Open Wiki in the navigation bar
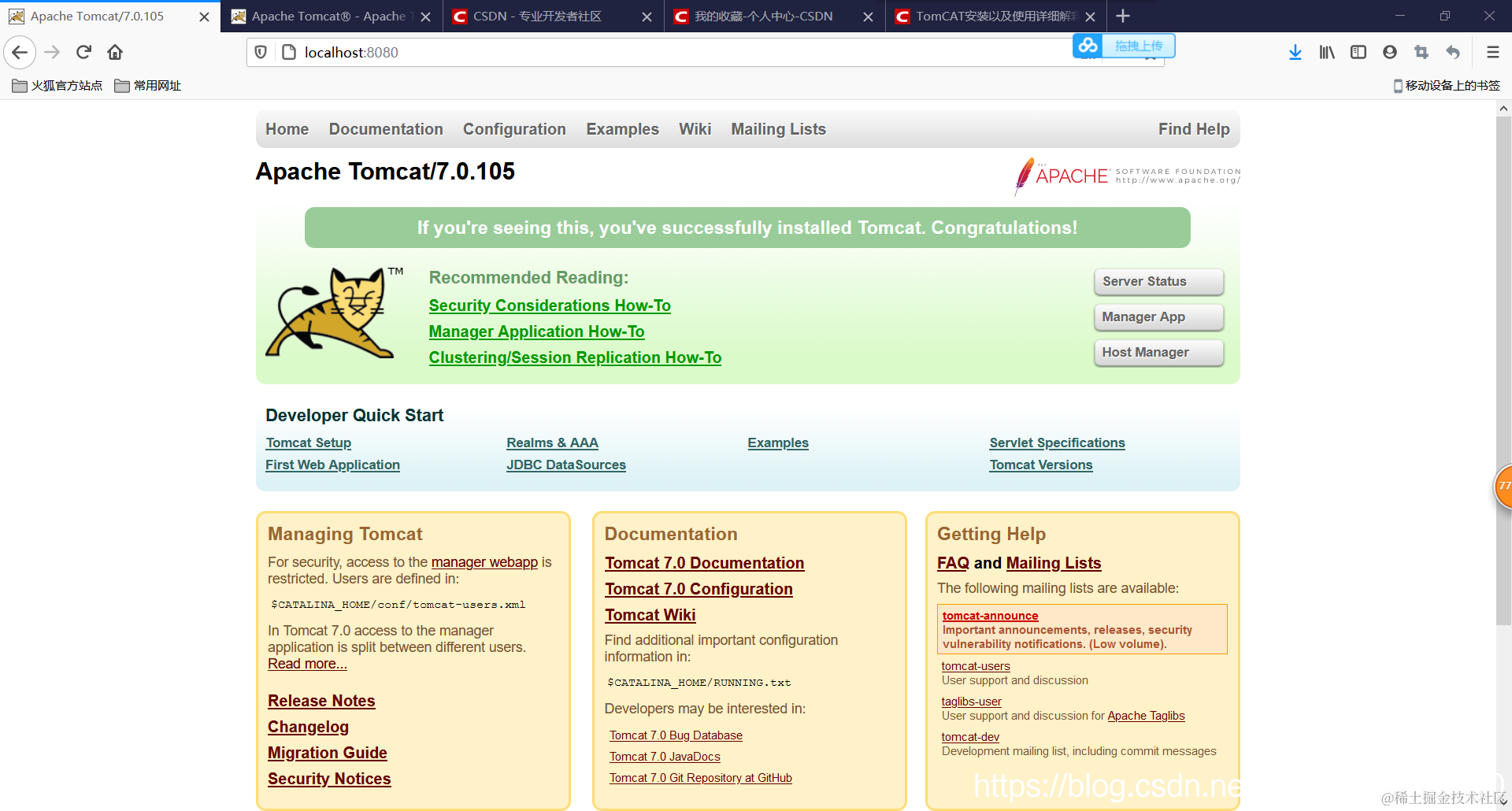 click(695, 129)
